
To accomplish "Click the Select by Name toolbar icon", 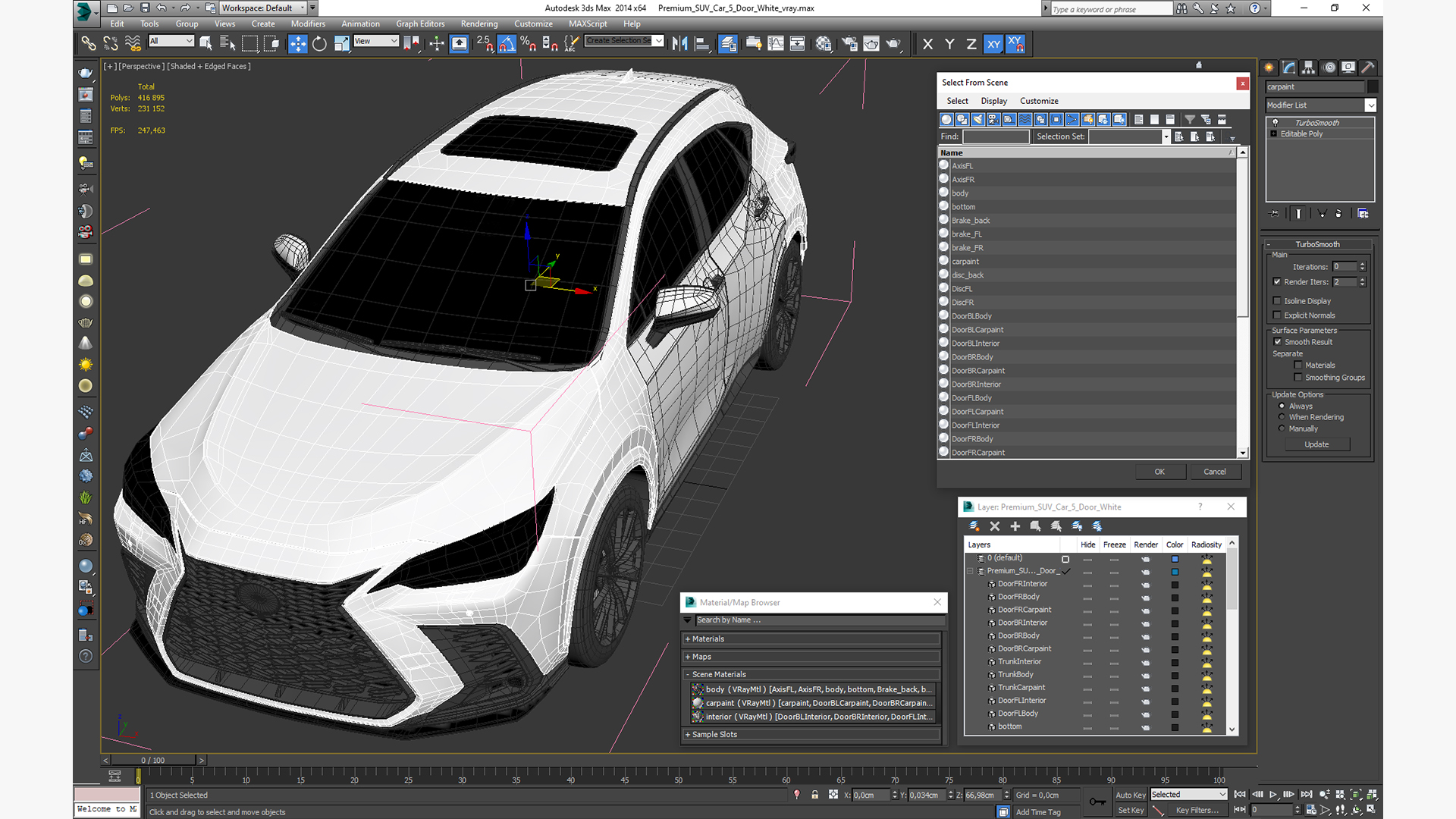I will click(x=227, y=44).
